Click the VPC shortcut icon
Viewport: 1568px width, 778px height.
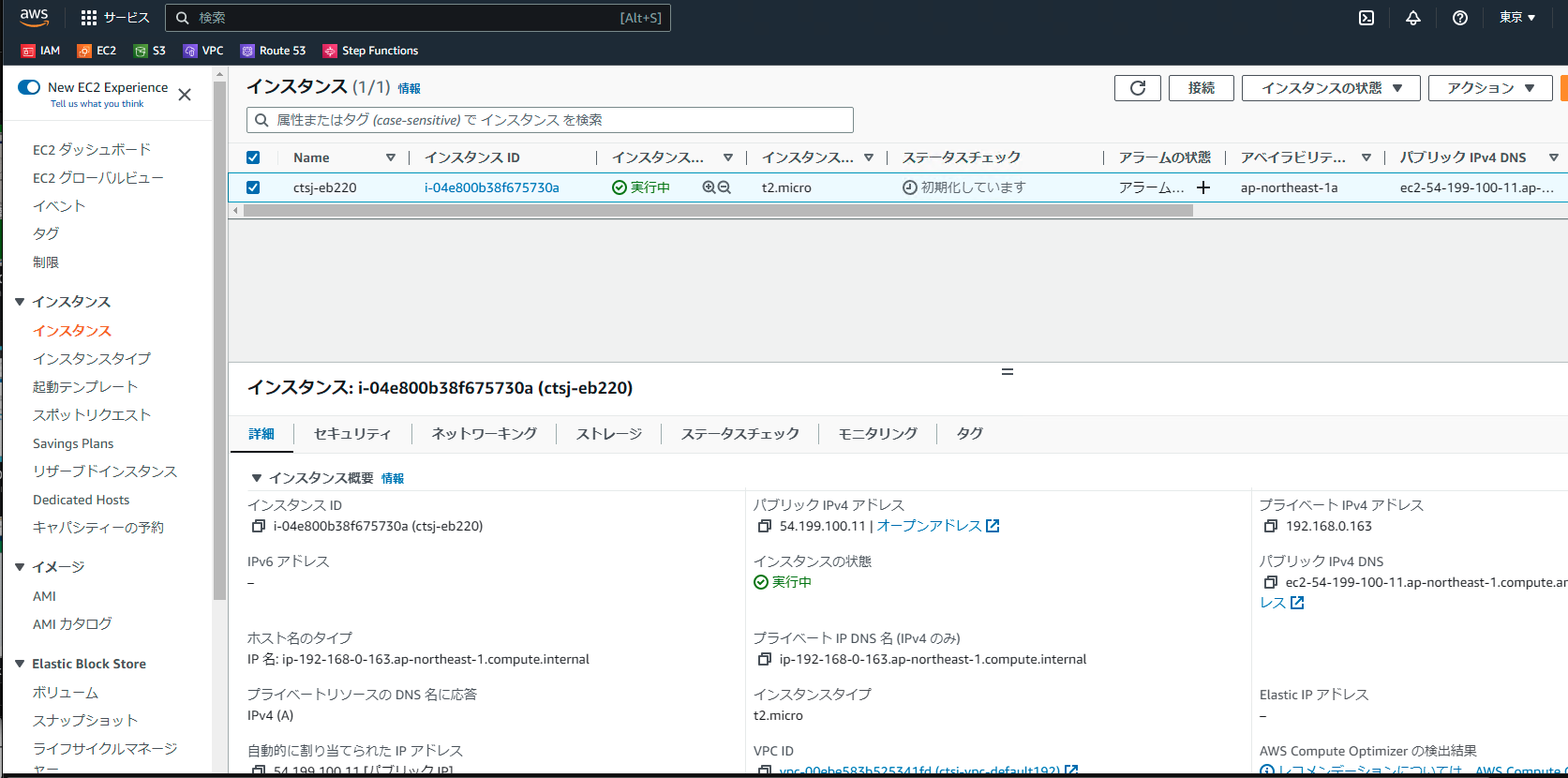click(190, 51)
